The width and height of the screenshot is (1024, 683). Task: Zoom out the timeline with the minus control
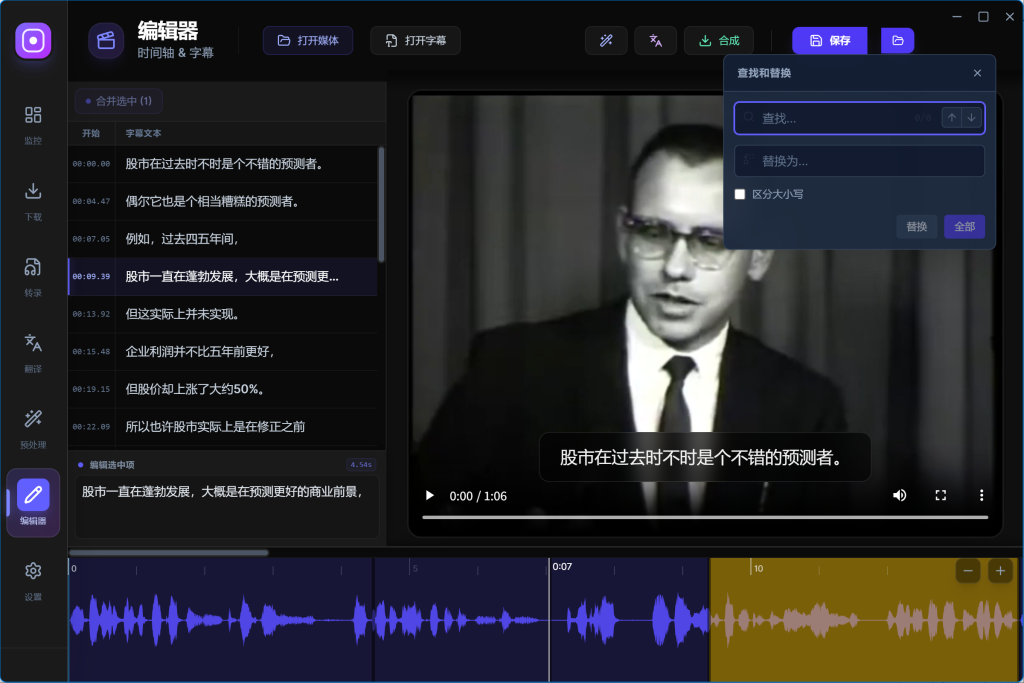coord(967,570)
